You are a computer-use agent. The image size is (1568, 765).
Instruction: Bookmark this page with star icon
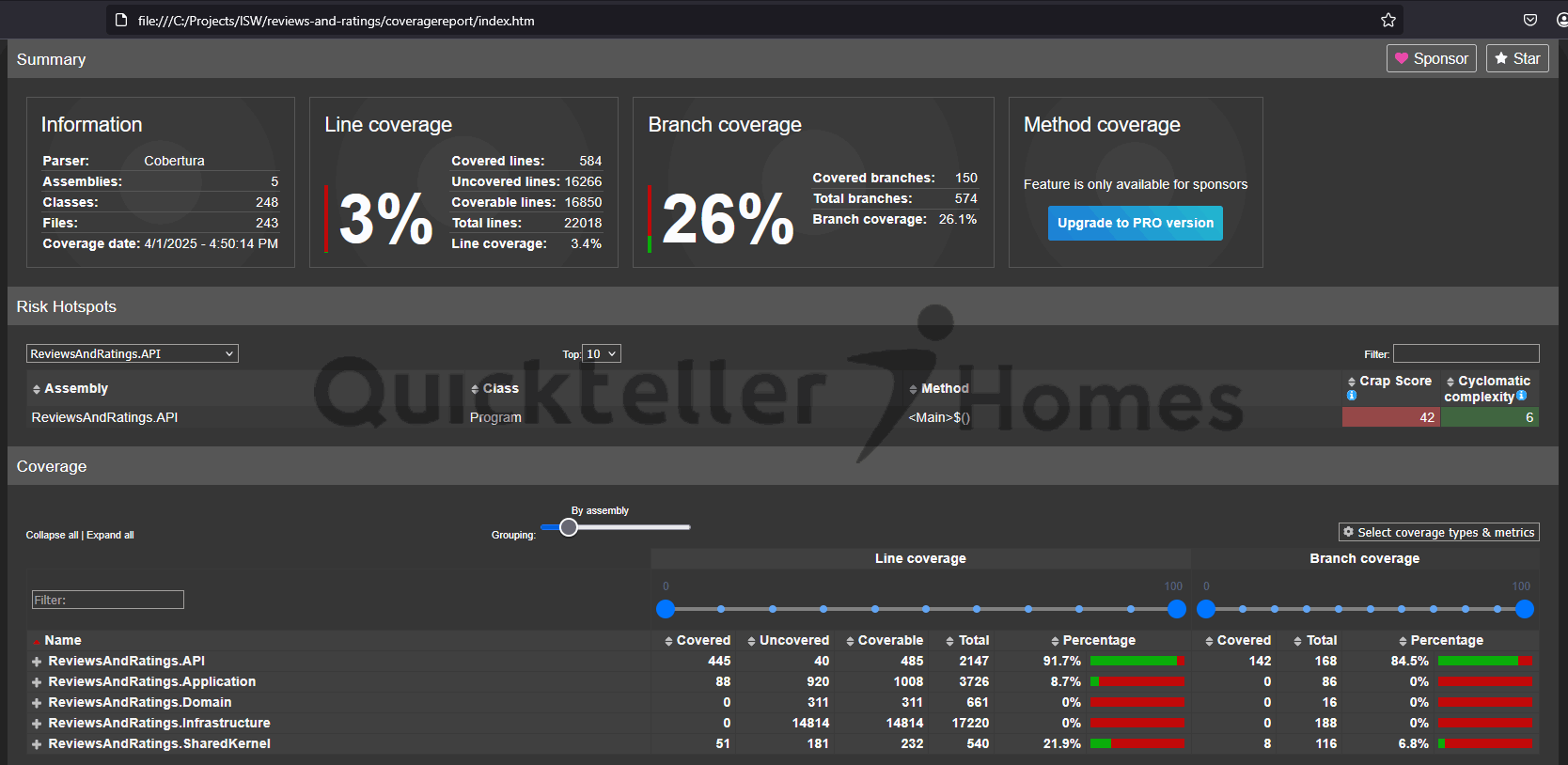pyautogui.click(x=1388, y=20)
